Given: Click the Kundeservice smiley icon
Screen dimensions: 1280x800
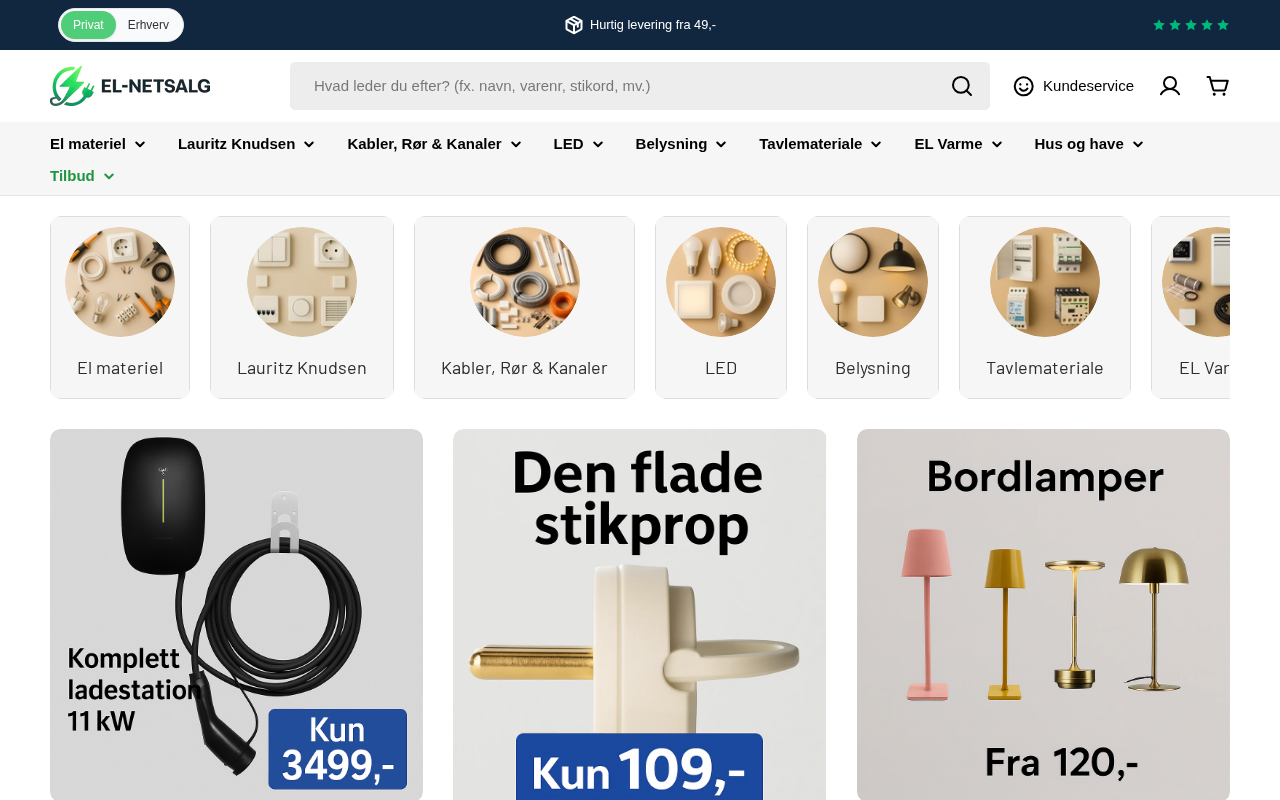Looking at the screenshot, I should [1023, 86].
